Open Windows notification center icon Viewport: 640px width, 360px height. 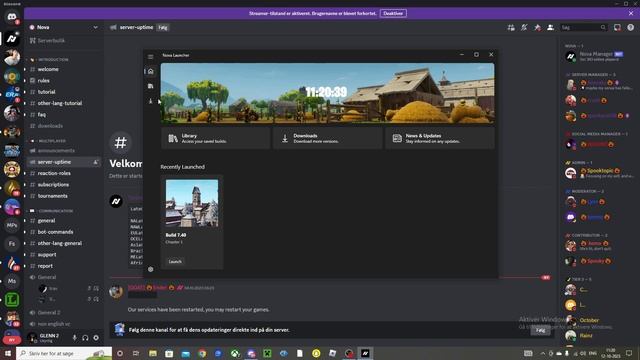[629, 353]
